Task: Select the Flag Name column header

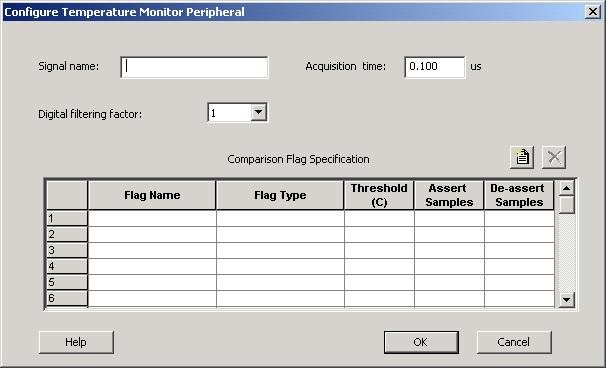Action: tap(152, 195)
